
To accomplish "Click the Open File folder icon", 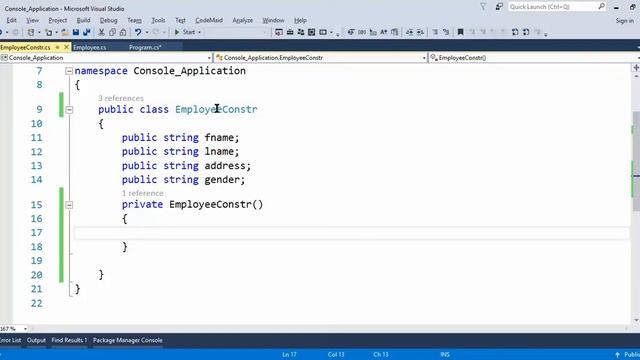I will point(64,32).
